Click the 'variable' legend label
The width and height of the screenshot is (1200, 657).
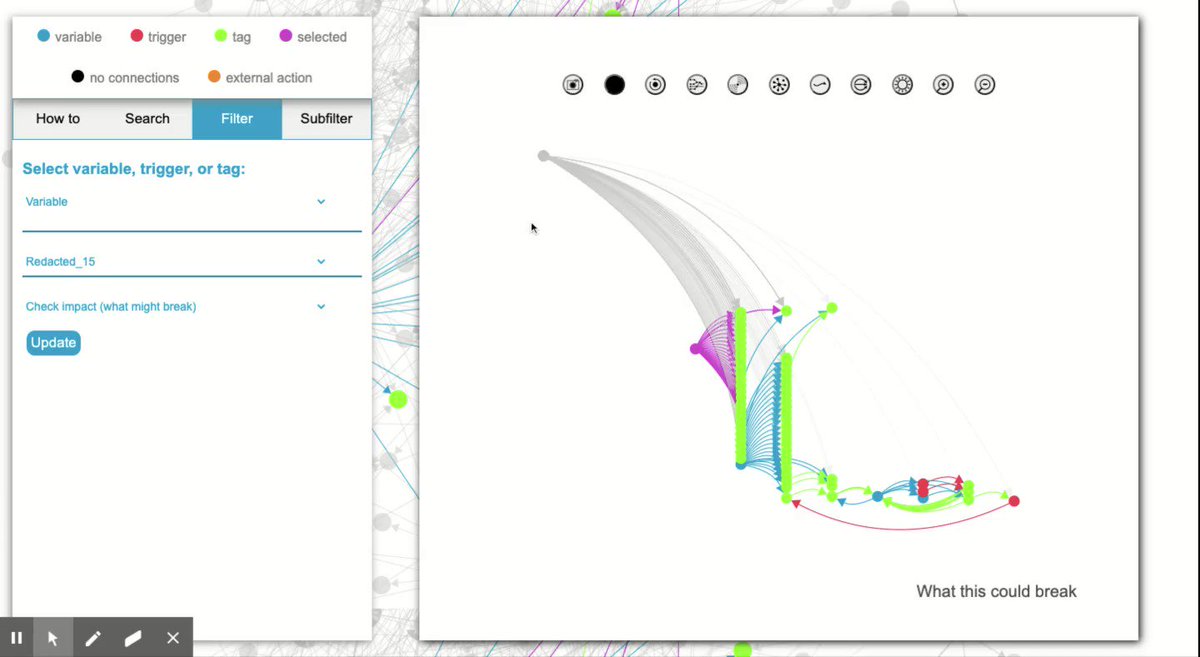[x=78, y=37]
